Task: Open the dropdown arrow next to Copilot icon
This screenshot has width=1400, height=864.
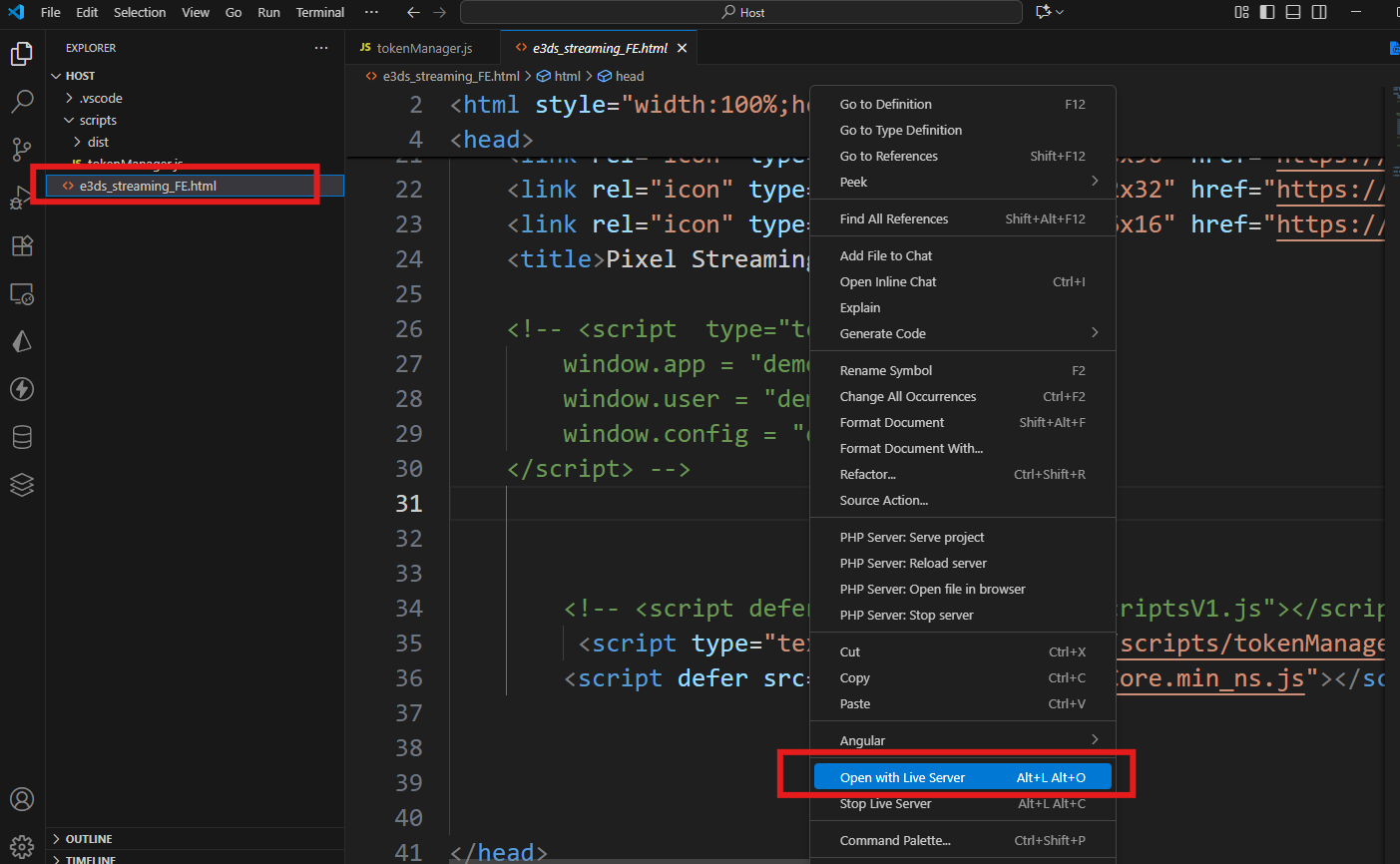Action: pyautogui.click(x=1060, y=12)
